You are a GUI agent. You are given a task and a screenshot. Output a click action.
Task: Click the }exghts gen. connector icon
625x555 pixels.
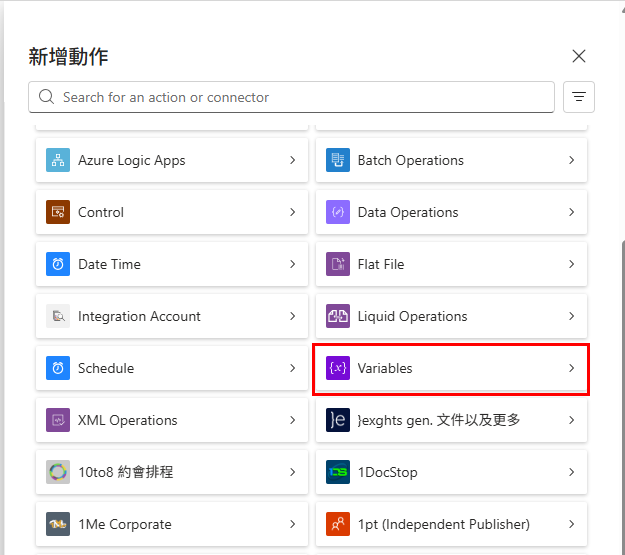click(338, 420)
